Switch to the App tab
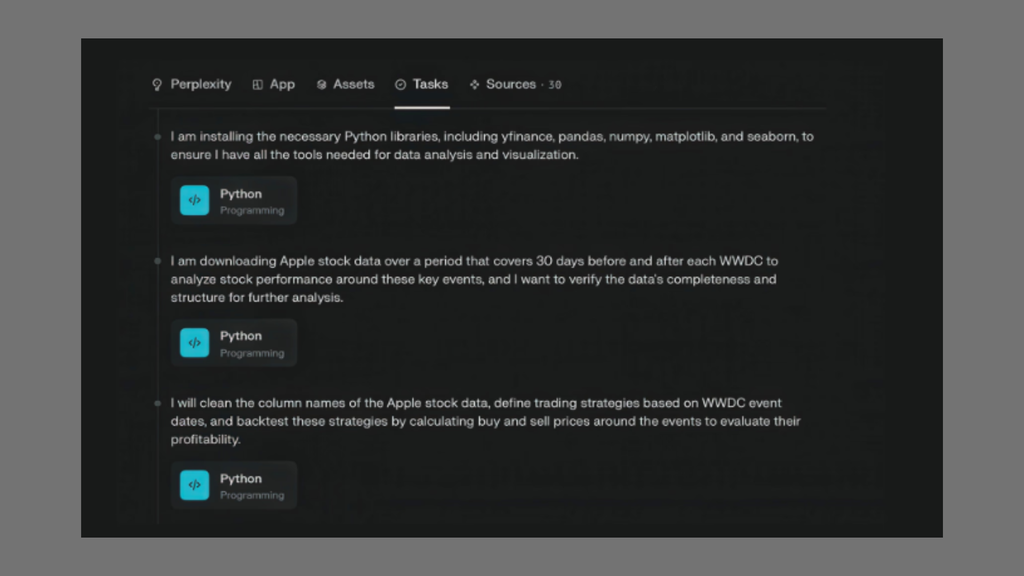This screenshot has width=1024, height=576. tap(274, 84)
